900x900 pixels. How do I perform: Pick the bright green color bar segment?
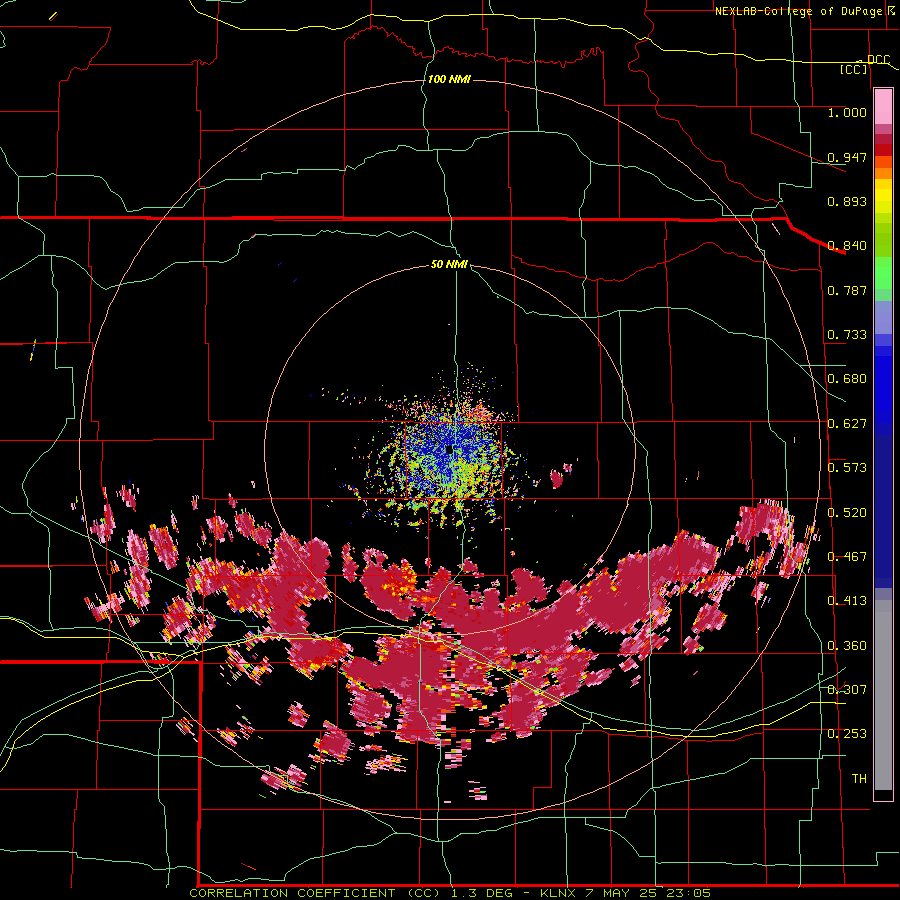coord(883,273)
